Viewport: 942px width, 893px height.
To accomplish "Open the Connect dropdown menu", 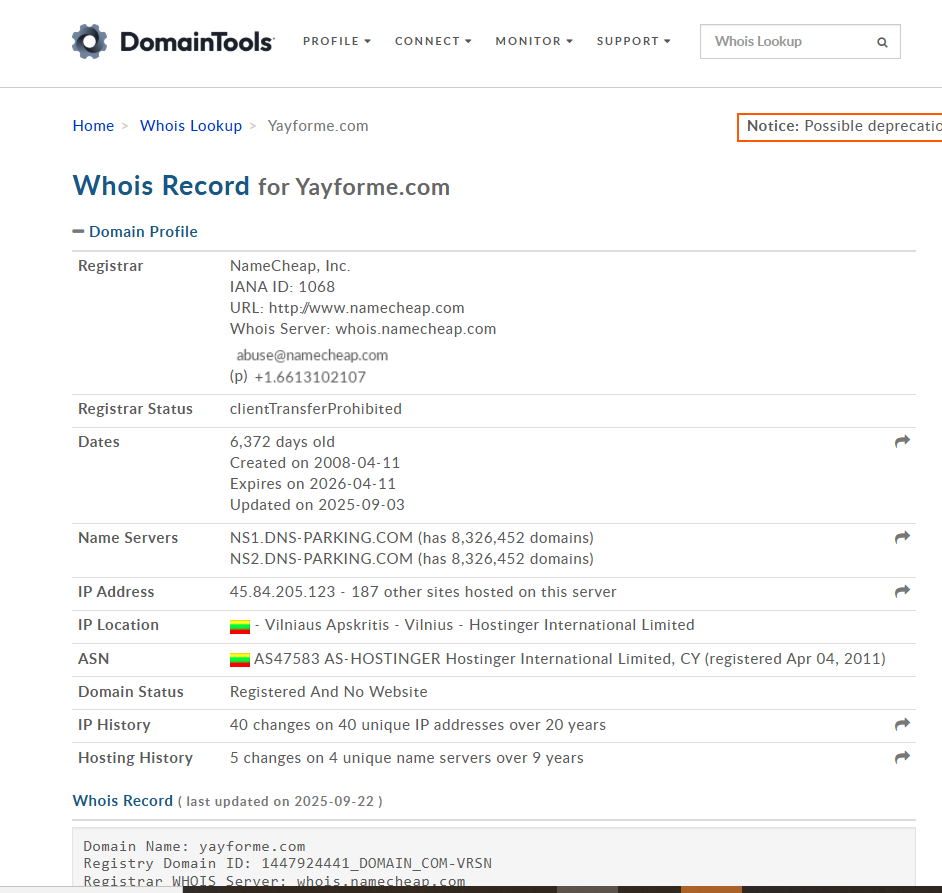I will pos(433,41).
